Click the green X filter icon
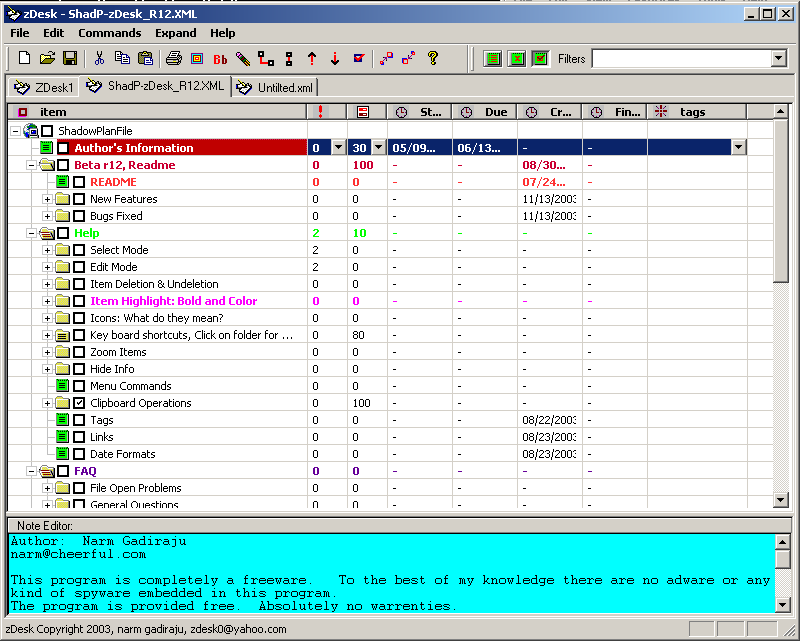Viewport: 800px width, 641px height. (516, 59)
